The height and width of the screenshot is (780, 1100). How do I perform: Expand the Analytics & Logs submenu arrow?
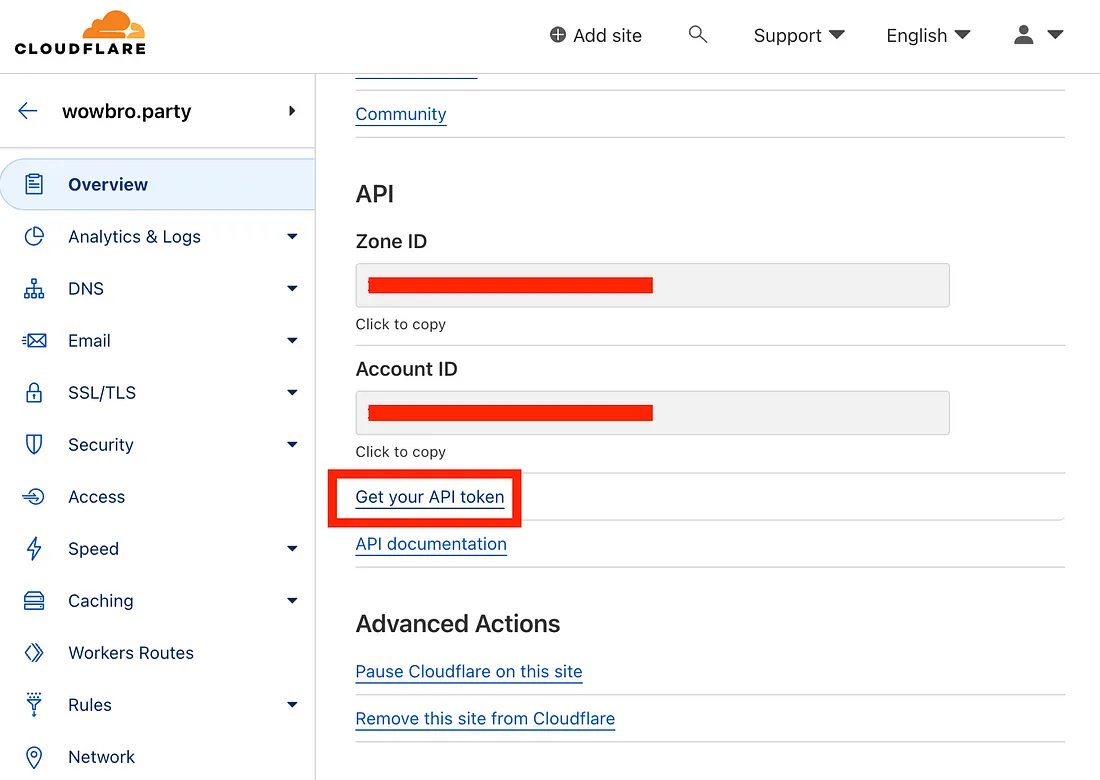point(293,236)
